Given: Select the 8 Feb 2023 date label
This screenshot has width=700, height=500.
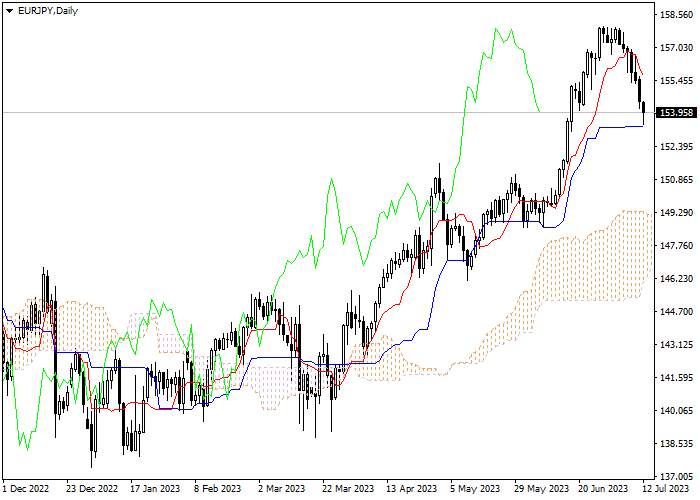Looking at the screenshot, I should 218,488.
